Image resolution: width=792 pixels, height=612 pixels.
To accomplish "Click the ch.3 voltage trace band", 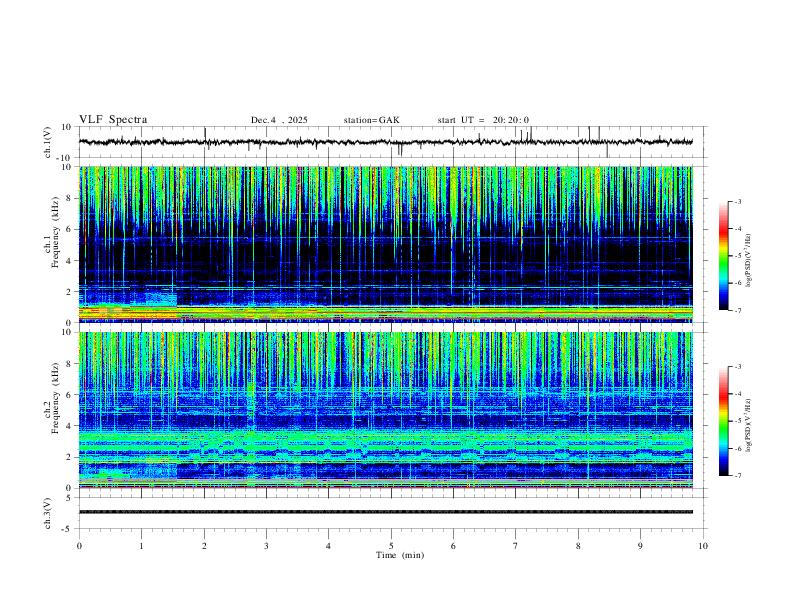I will click(386, 512).
